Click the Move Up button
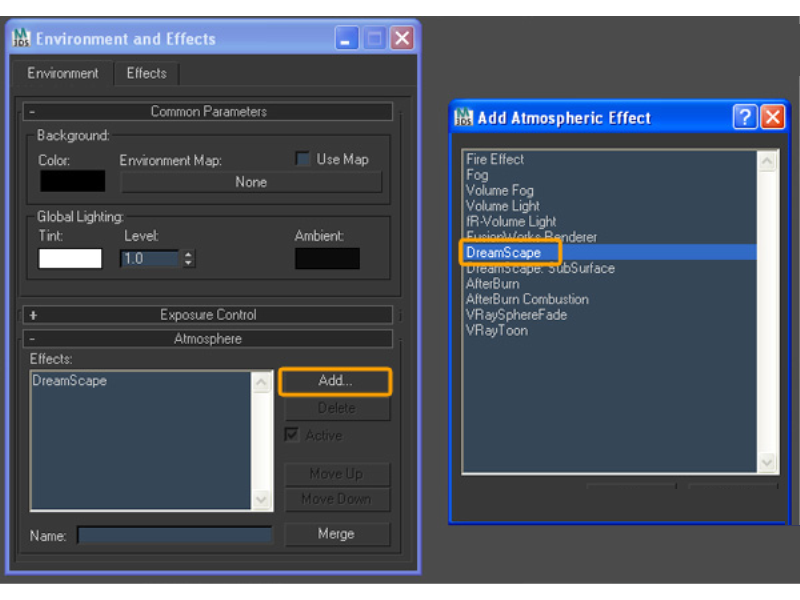The image size is (800, 600). click(337, 474)
